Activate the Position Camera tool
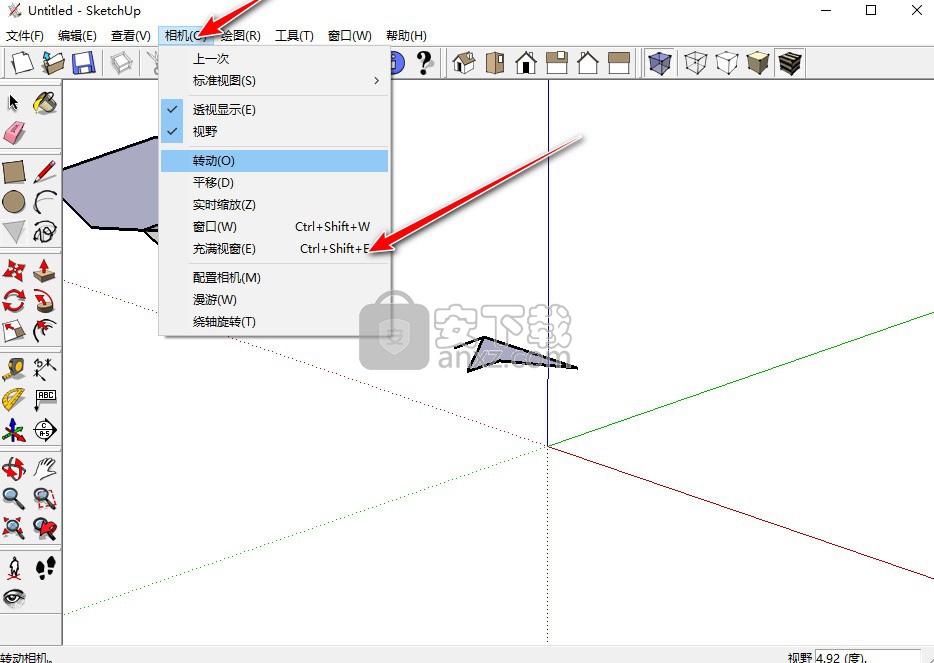 coord(14,568)
